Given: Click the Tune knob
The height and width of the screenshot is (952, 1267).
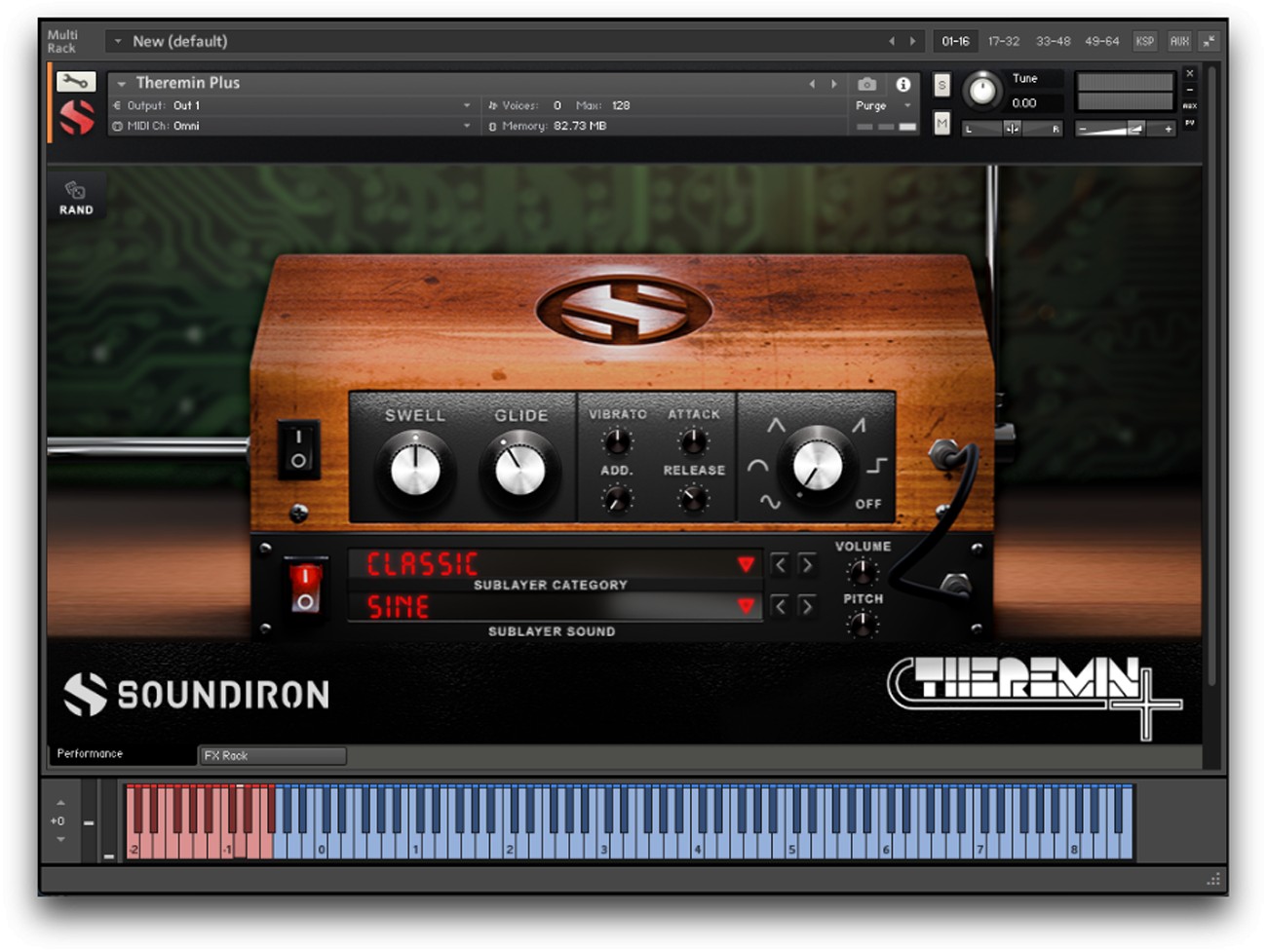Looking at the screenshot, I should tap(982, 92).
